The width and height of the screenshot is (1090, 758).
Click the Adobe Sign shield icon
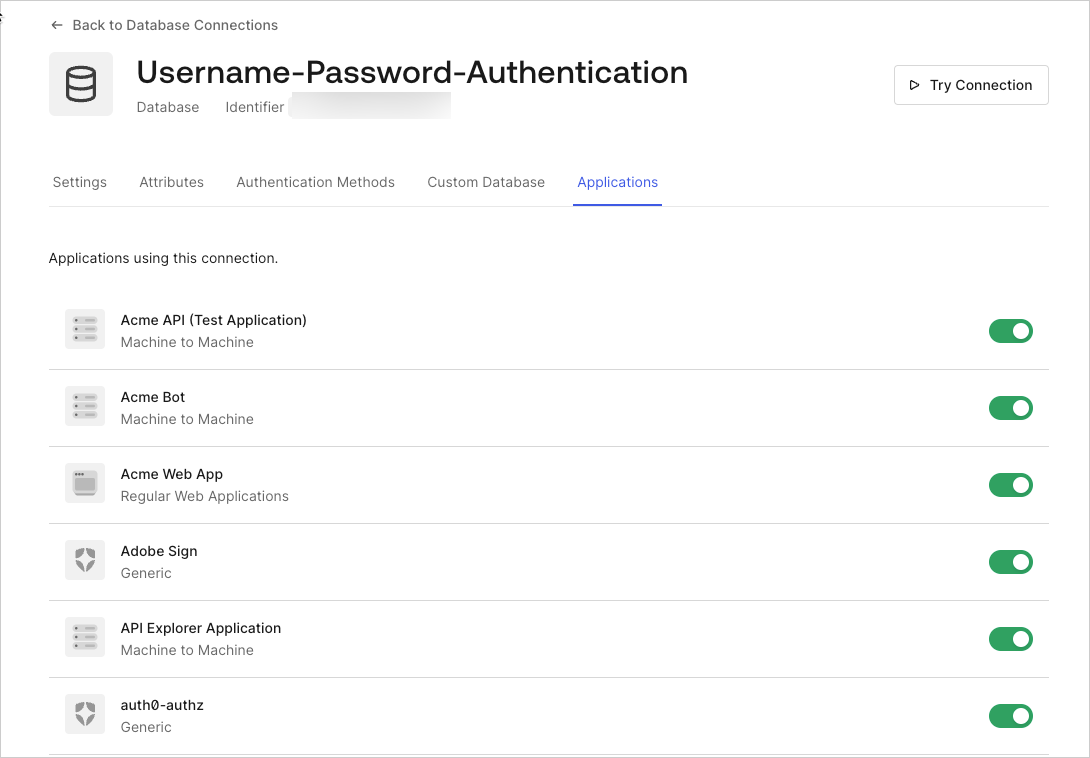(85, 559)
